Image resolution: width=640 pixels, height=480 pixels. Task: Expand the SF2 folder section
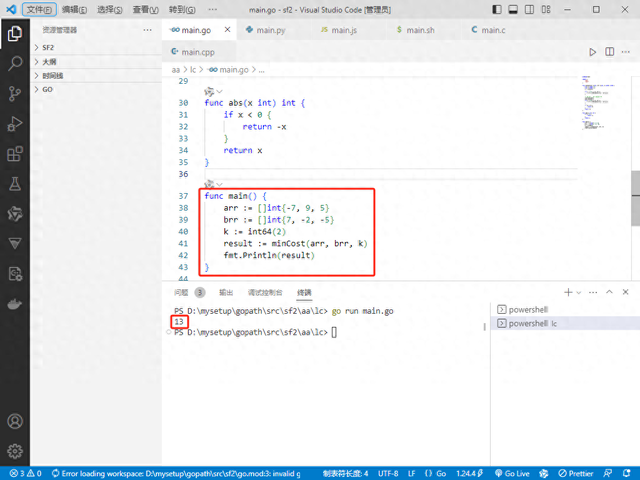coord(96,48)
